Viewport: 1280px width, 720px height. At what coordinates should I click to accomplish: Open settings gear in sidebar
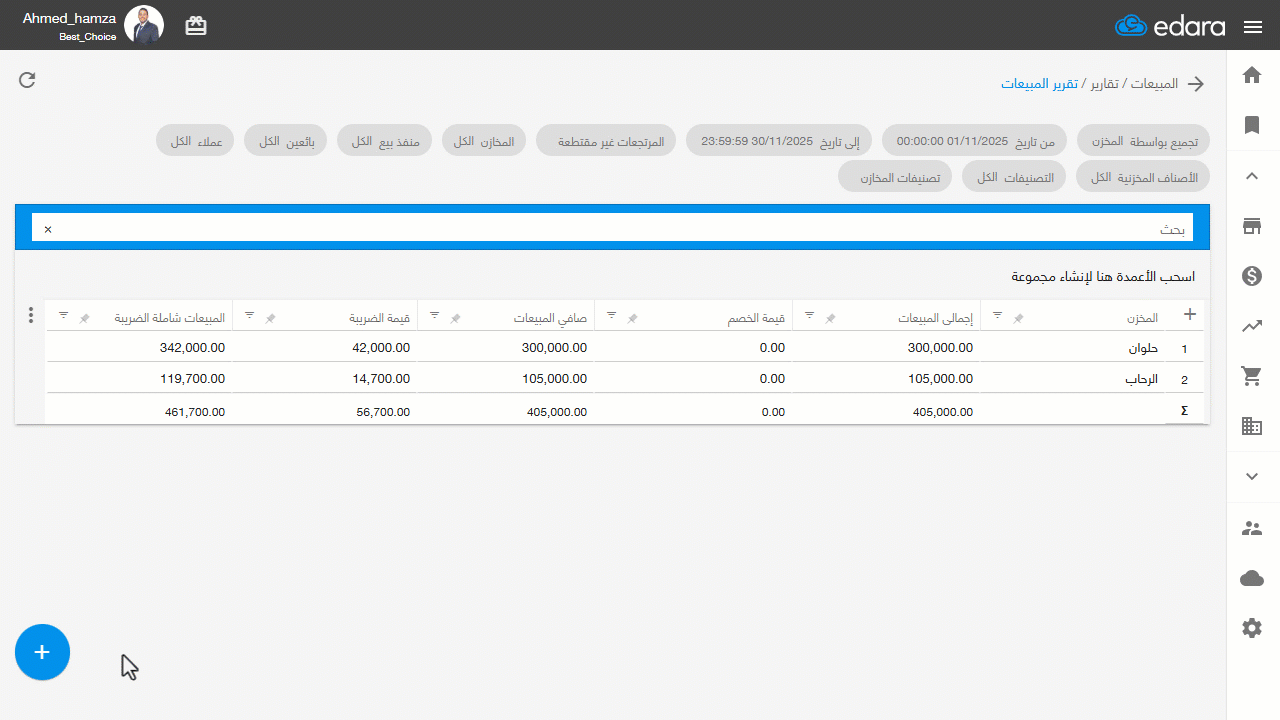point(1251,628)
